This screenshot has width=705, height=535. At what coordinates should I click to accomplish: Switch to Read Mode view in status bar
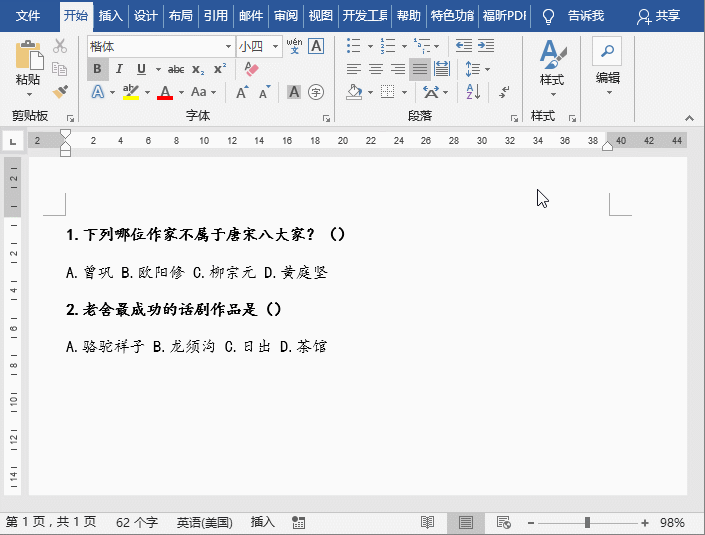point(428,522)
